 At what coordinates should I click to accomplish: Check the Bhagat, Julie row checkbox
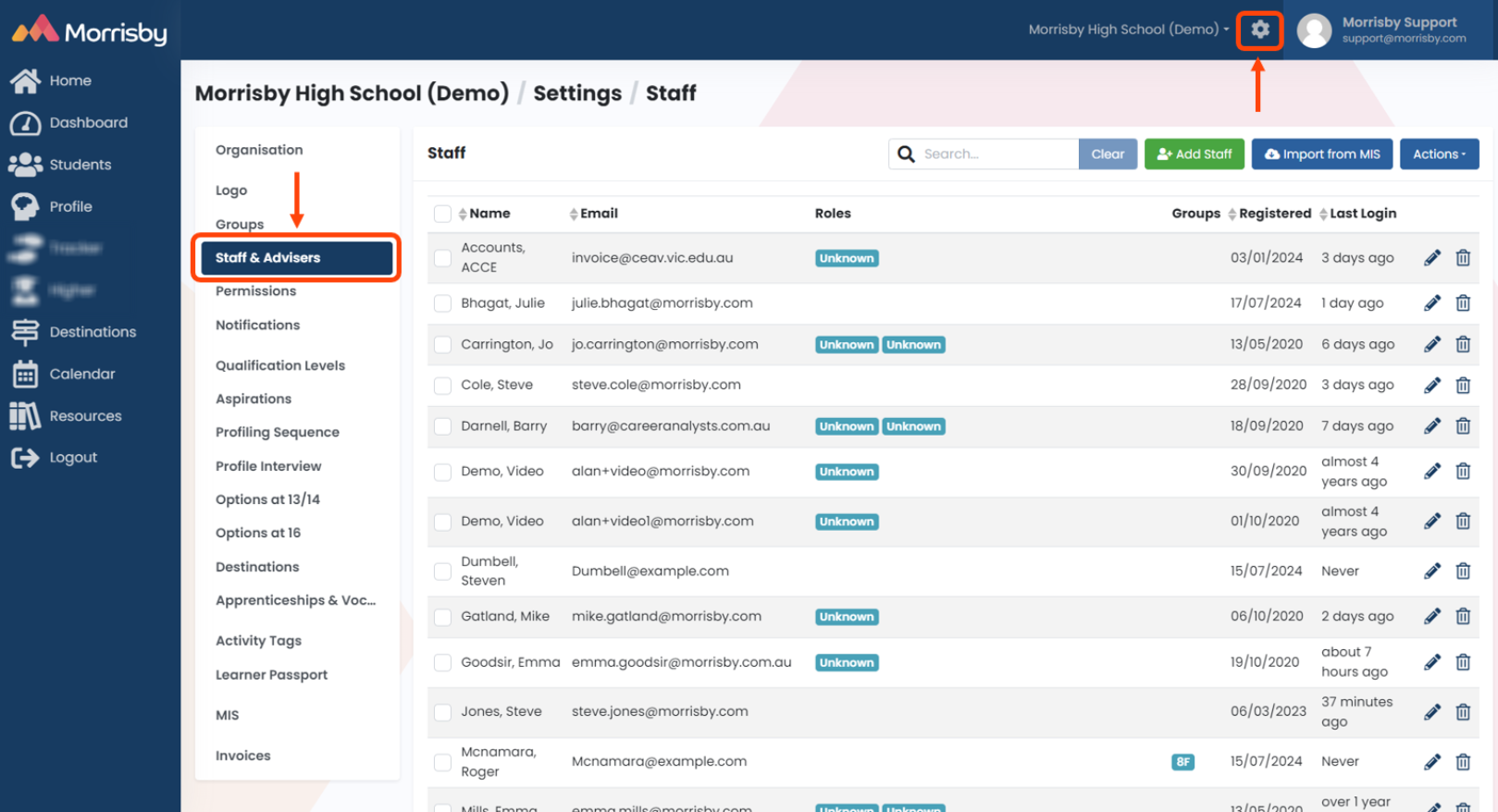tap(442, 303)
